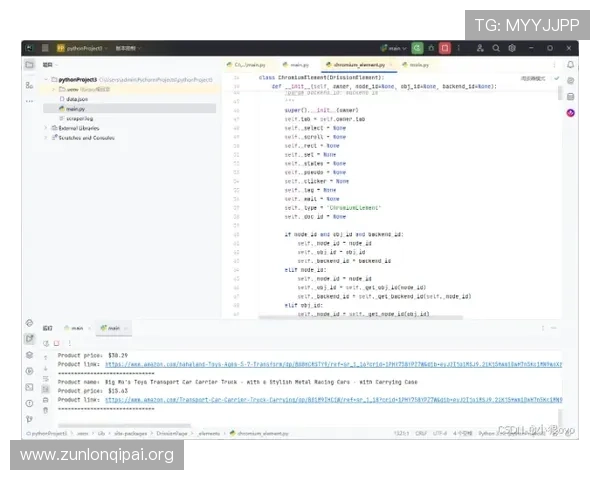Open Python Packages from the bottom-left tool strip
The image size is (600, 480).
point(29,355)
